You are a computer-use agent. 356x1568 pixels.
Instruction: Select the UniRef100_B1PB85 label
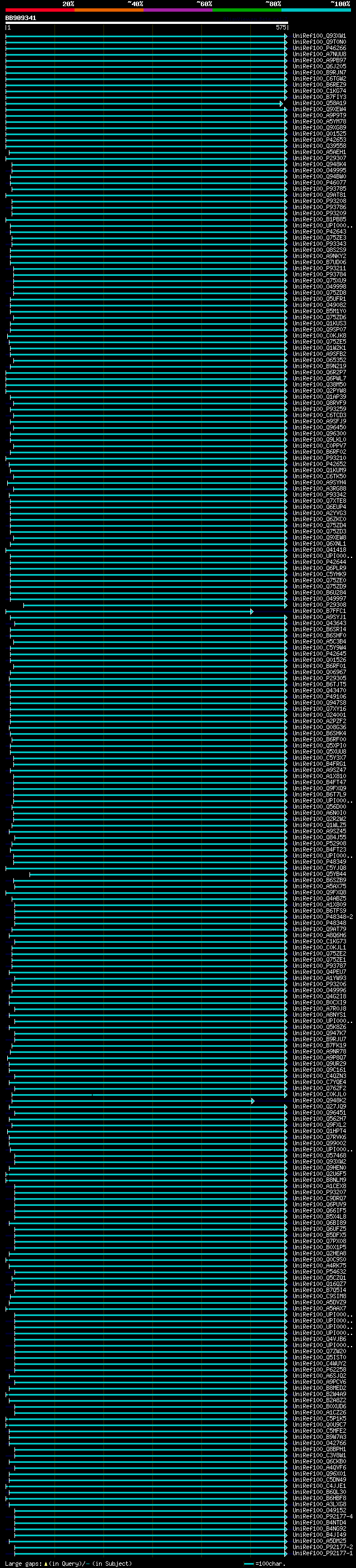click(x=319, y=220)
